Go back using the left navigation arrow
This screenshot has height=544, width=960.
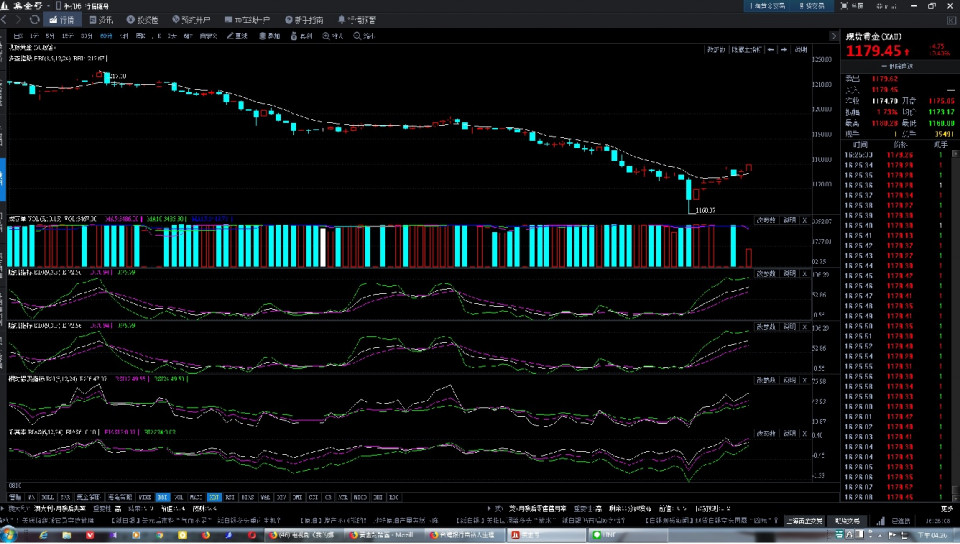coord(6,19)
